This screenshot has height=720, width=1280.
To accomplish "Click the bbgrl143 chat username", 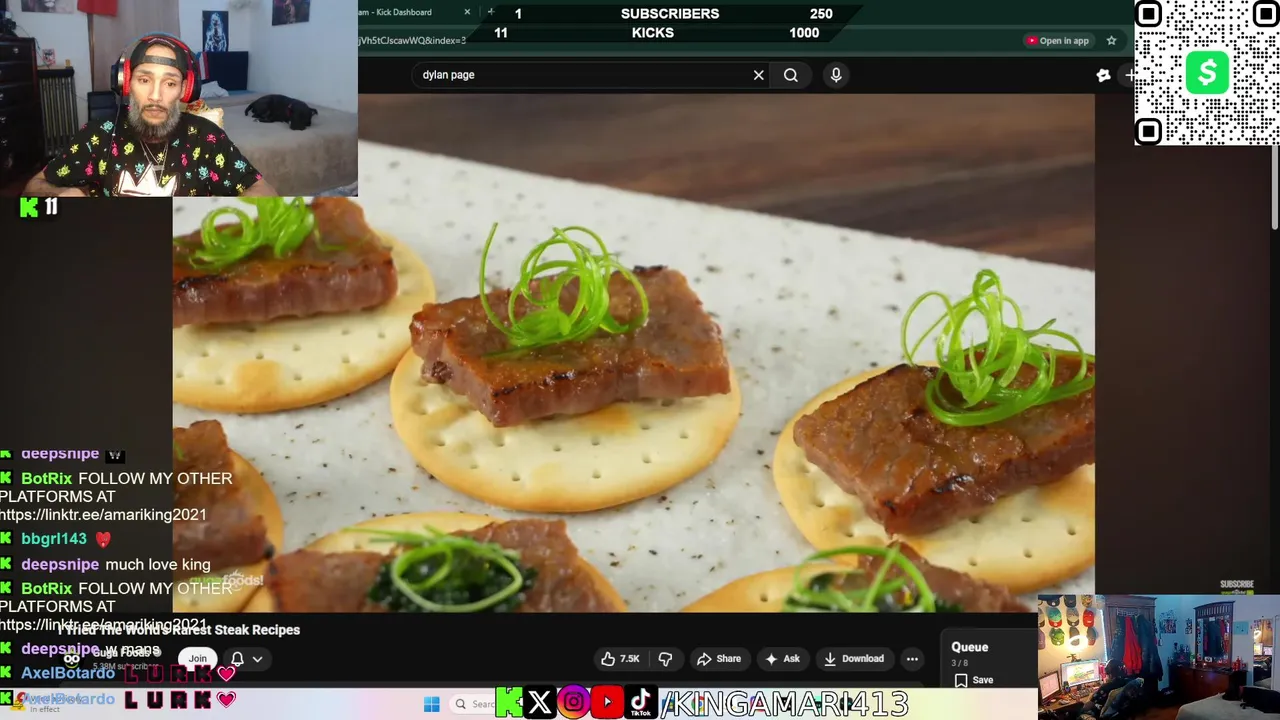I will point(54,539).
